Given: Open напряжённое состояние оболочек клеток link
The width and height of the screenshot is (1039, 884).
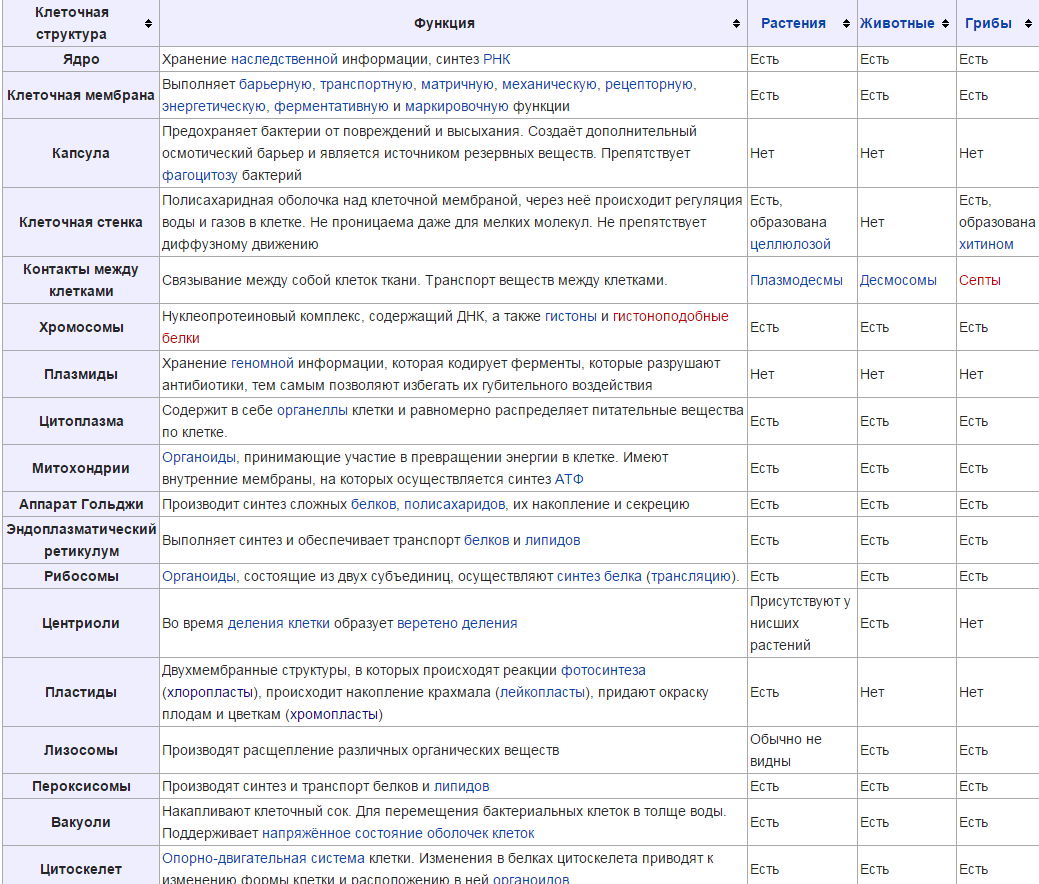Looking at the screenshot, I should click(x=398, y=833).
